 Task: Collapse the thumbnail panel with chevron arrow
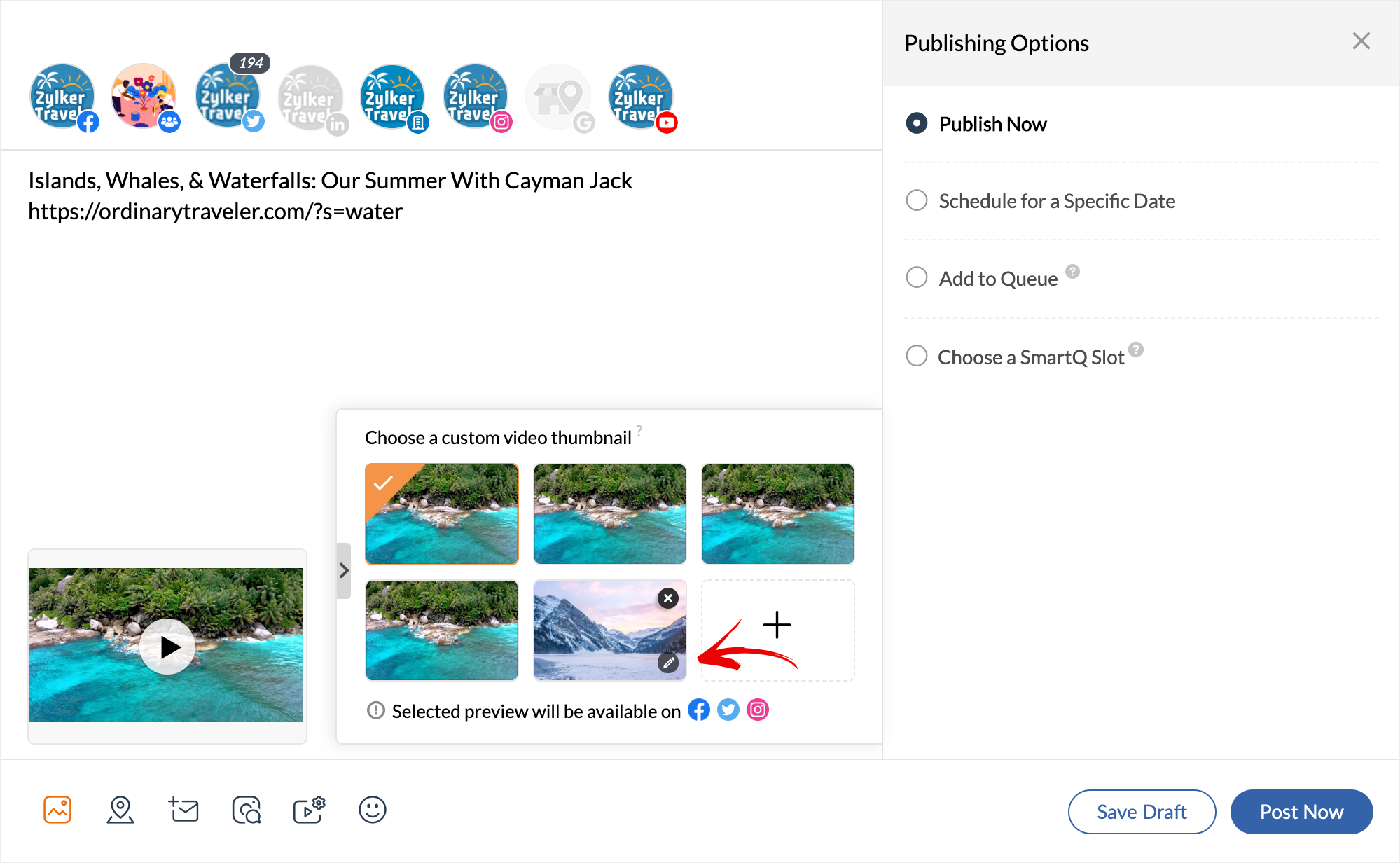343,570
